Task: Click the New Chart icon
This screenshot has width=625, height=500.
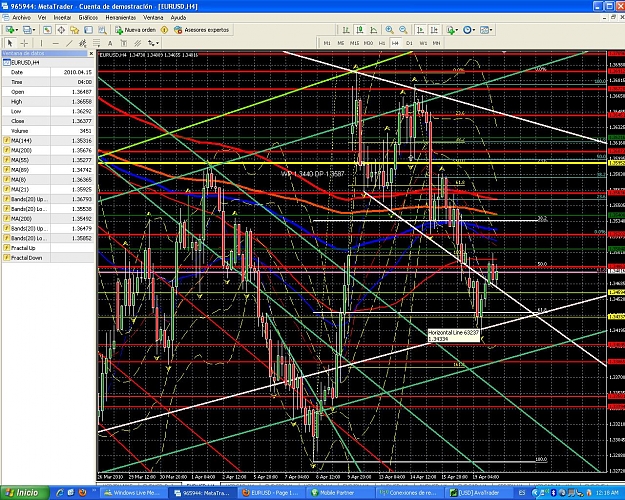Action: 10,30
